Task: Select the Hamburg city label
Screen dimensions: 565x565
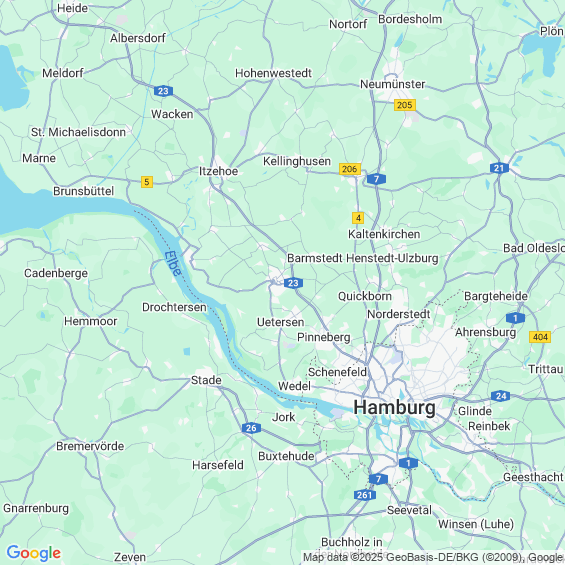Action: coord(394,408)
